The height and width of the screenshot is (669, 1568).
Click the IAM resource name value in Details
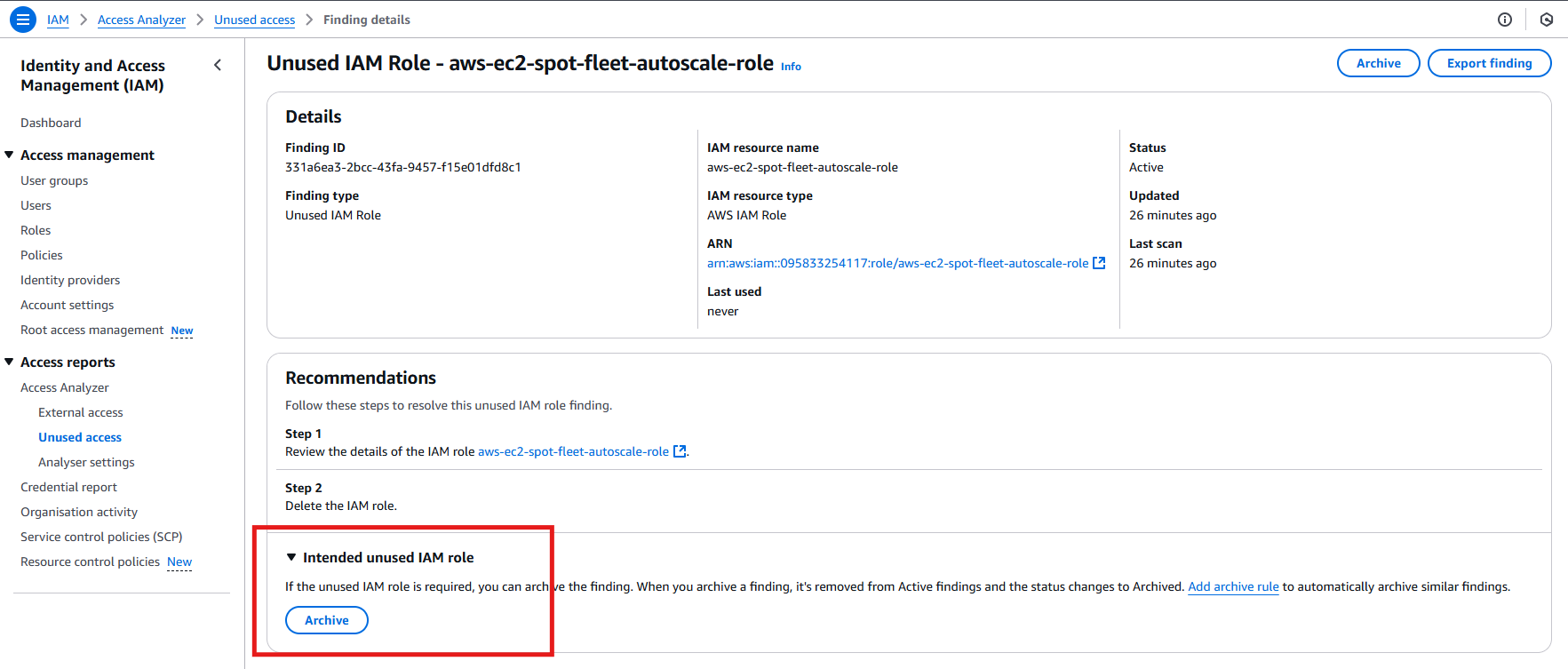click(x=802, y=167)
